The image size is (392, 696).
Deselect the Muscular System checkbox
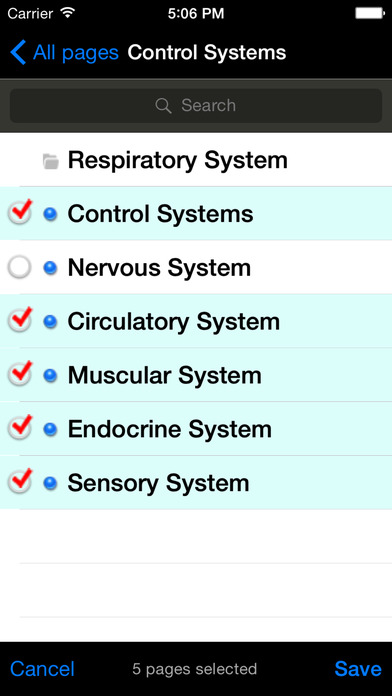click(x=20, y=373)
